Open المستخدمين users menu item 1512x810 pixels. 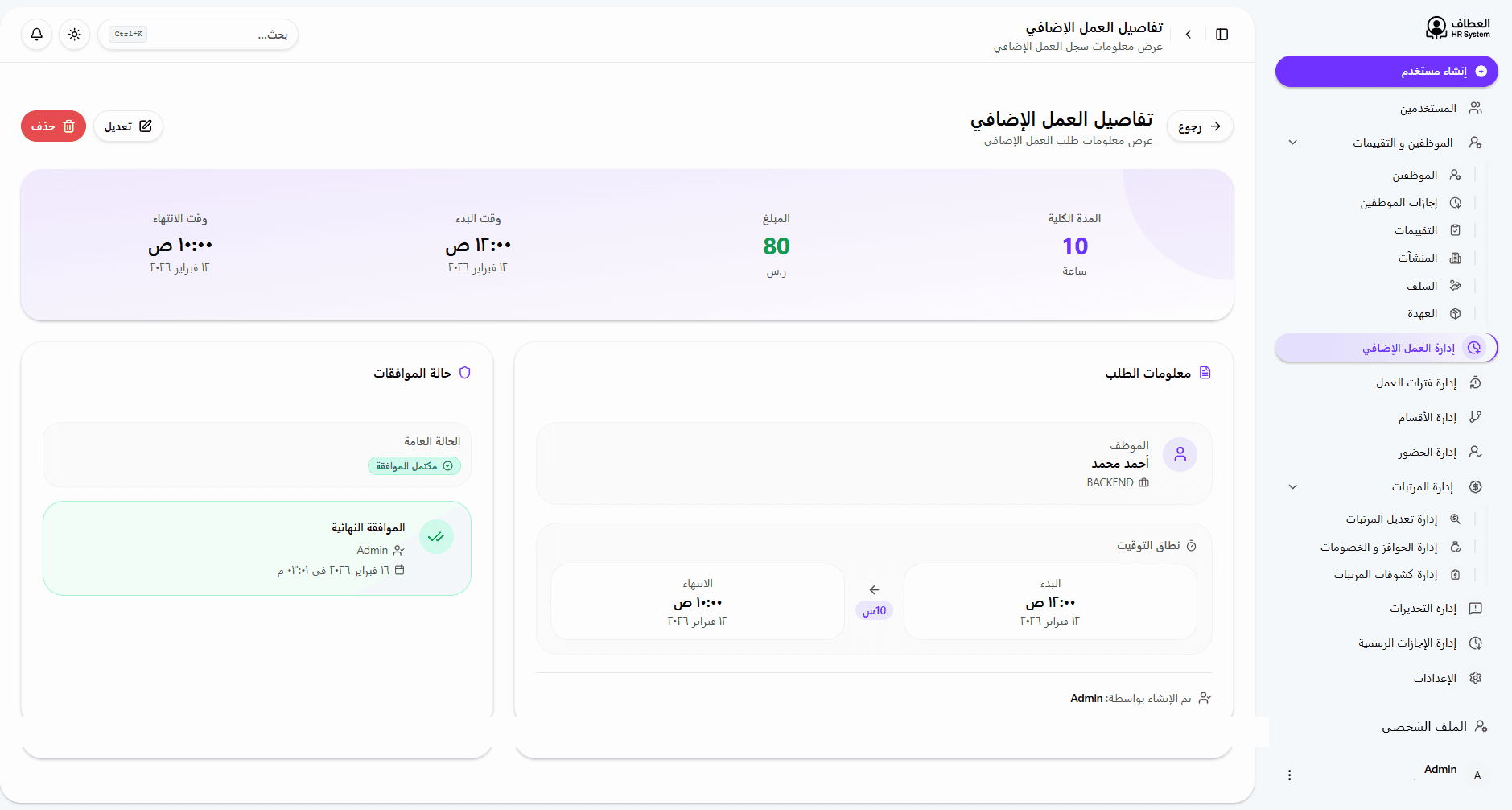pyautogui.click(x=1386, y=108)
